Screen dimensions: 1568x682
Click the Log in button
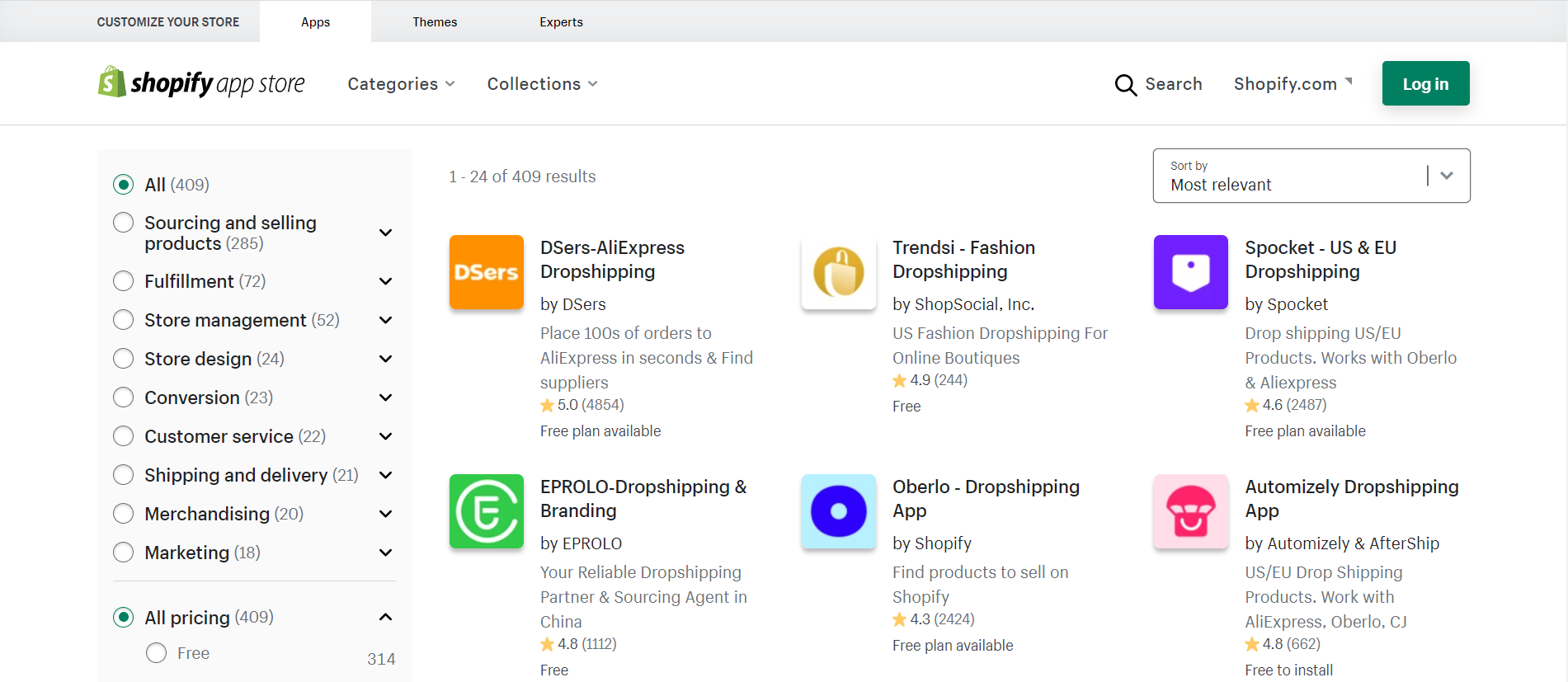pos(1425,83)
